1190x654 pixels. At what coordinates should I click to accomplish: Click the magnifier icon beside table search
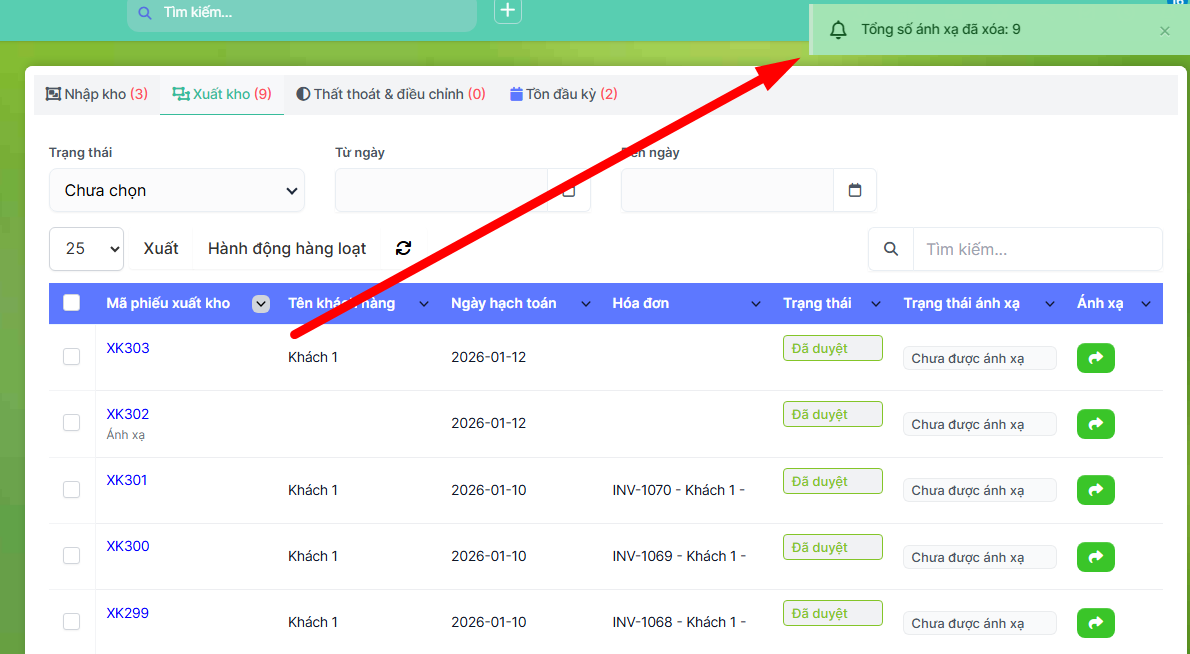(891, 249)
